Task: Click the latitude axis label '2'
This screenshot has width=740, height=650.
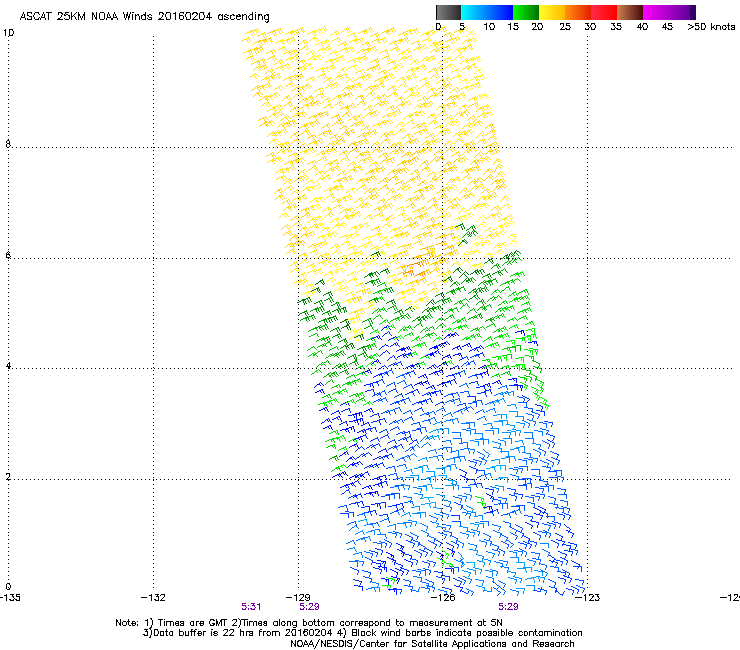Action: pyautogui.click(x=8, y=477)
